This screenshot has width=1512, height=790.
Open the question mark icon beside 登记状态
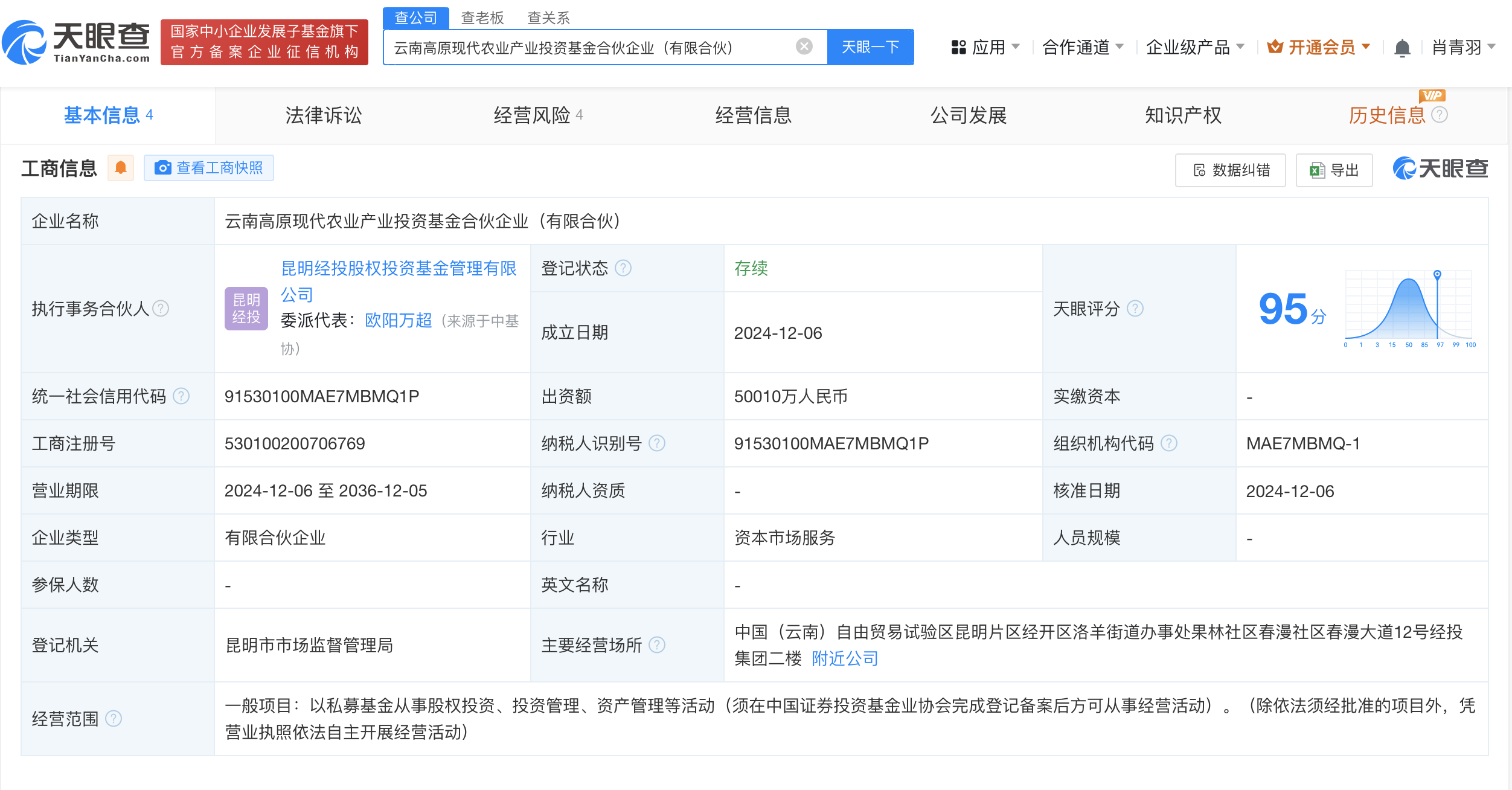tap(625, 268)
